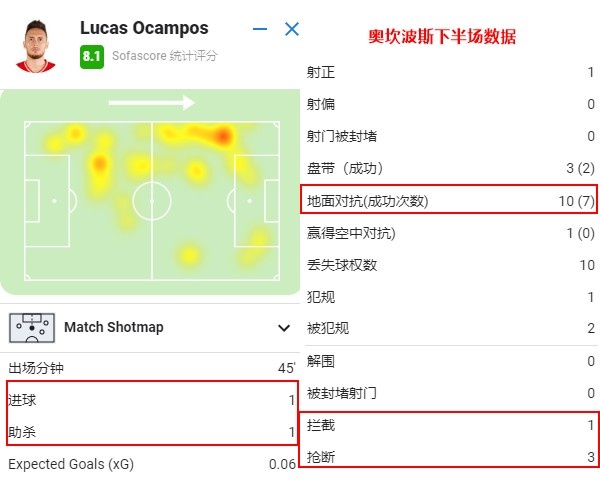Click the red 奥坎波斯下半场数据 title

pos(442,36)
